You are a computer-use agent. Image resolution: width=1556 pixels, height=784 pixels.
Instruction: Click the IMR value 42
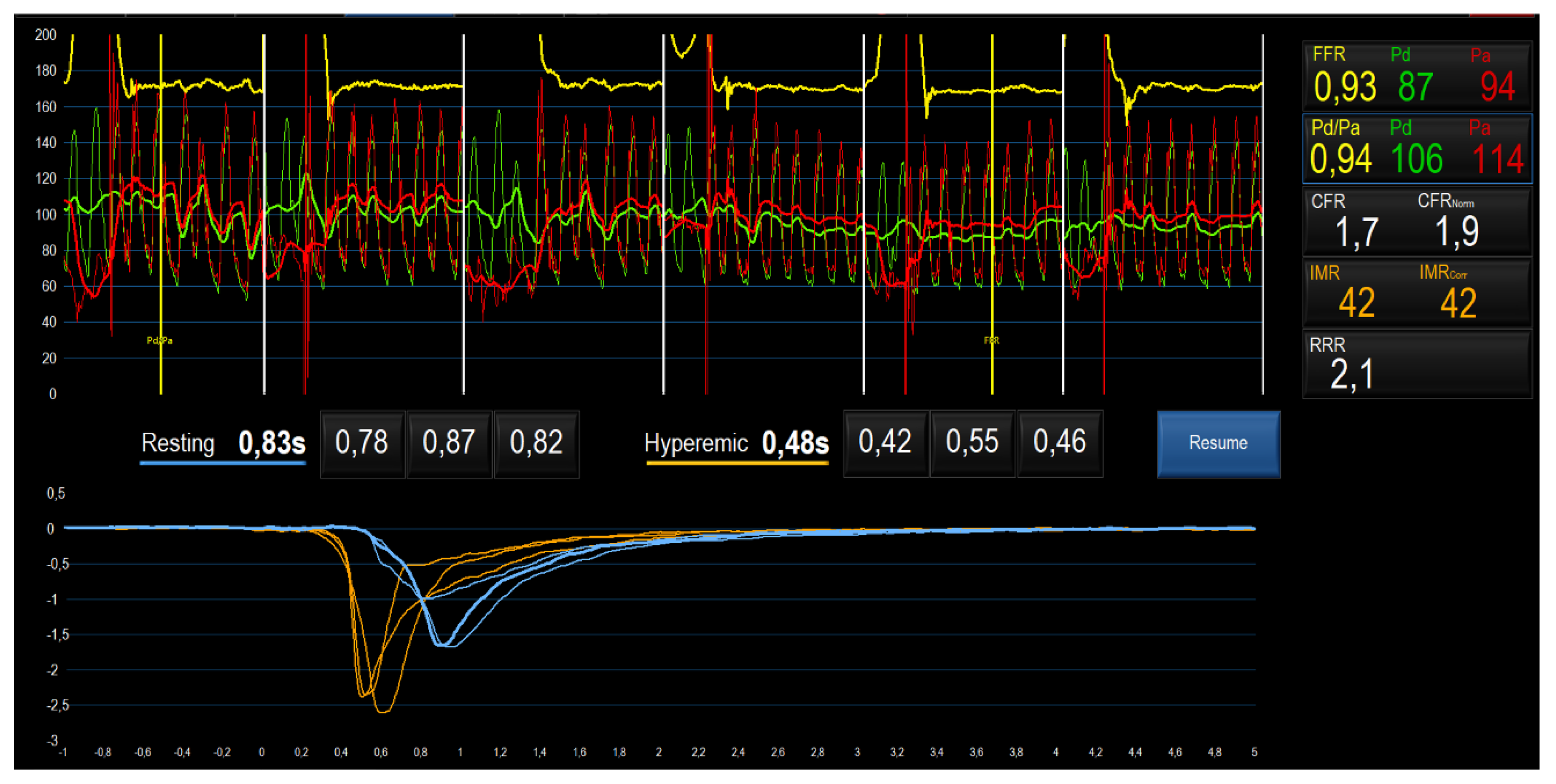pyautogui.click(x=1356, y=303)
